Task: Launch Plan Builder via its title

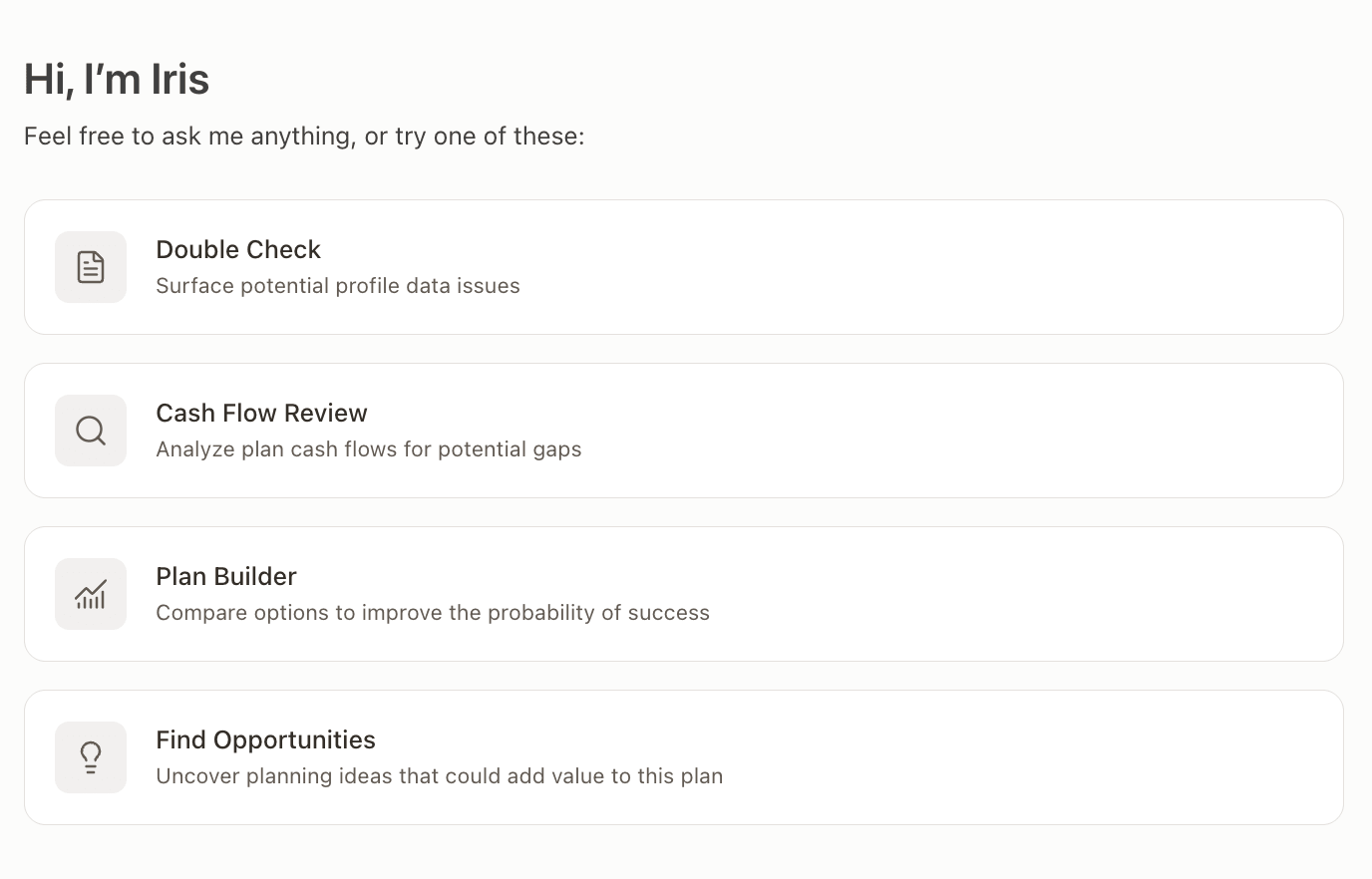Action: [226, 576]
